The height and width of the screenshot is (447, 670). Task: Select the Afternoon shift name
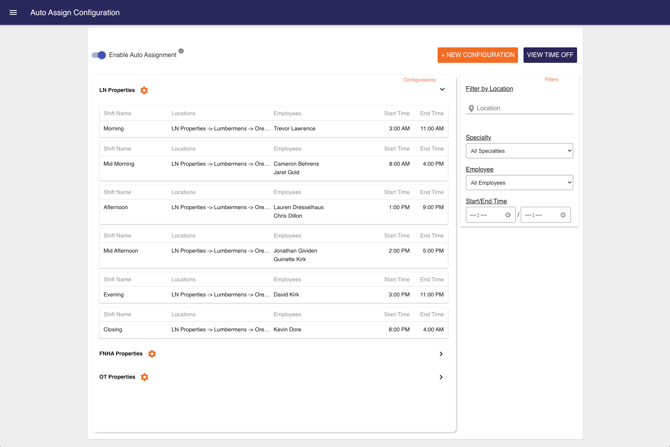point(116,207)
